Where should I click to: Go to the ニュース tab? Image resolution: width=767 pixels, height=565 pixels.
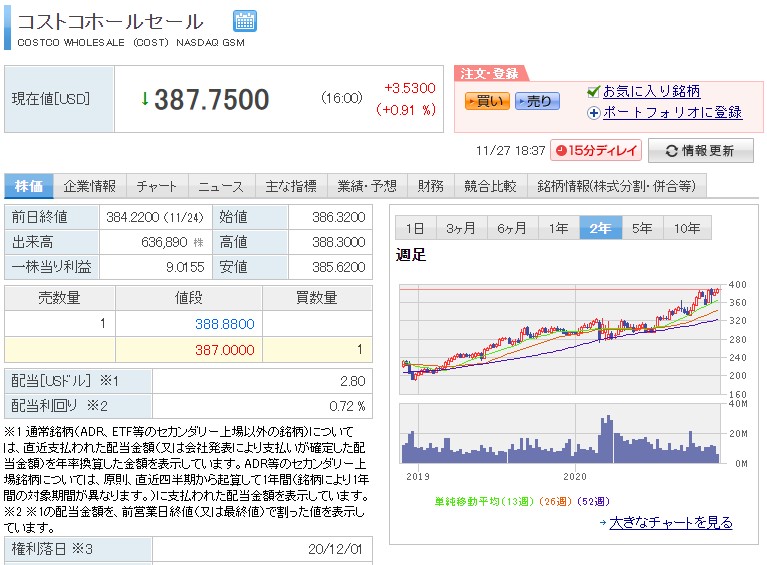[x=221, y=186]
